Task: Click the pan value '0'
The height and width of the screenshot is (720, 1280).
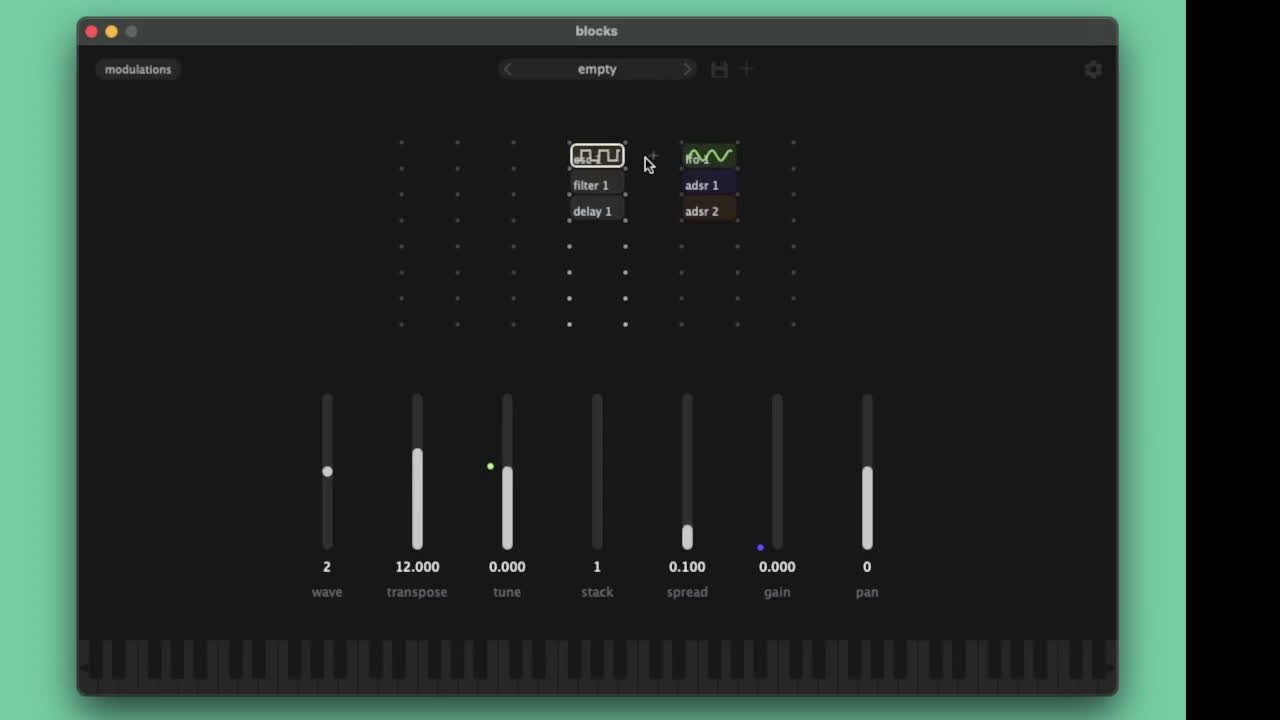Action: pyautogui.click(x=867, y=566)
